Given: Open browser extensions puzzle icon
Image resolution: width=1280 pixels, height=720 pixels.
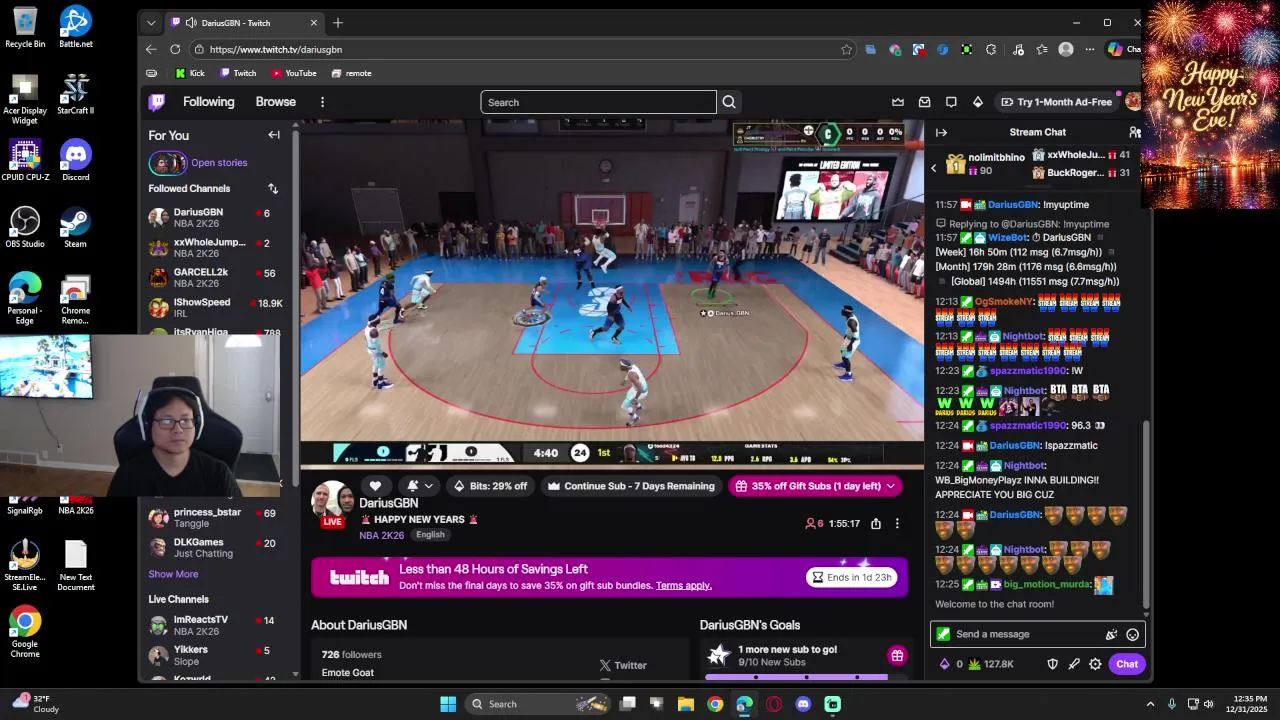Looking at the screenshot, I should coord(991,49).
